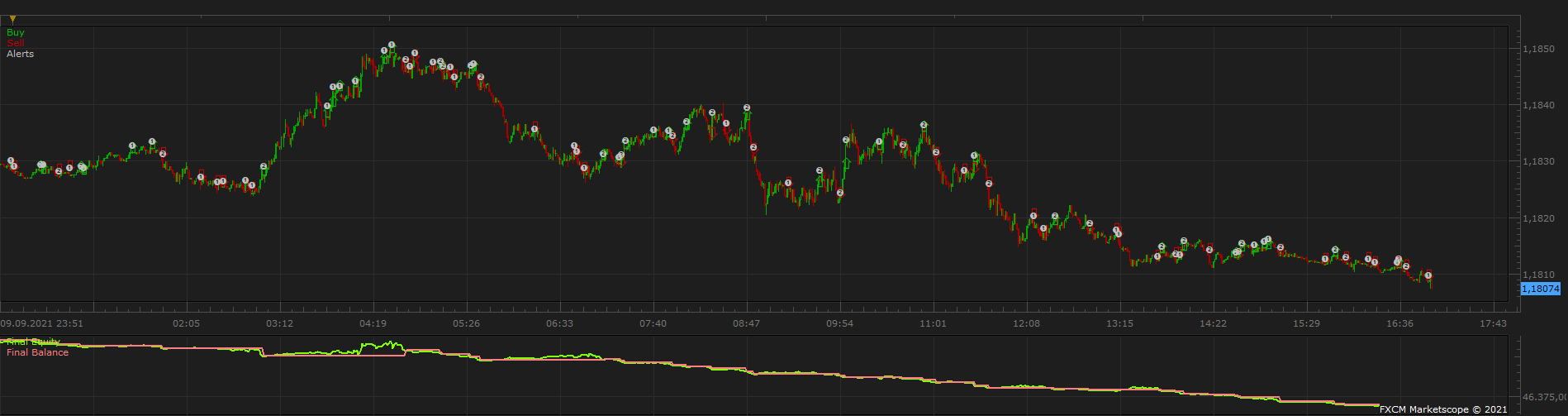1568x416 pixels.
Task: Click the Final Balance legend label
Action: 38,352
